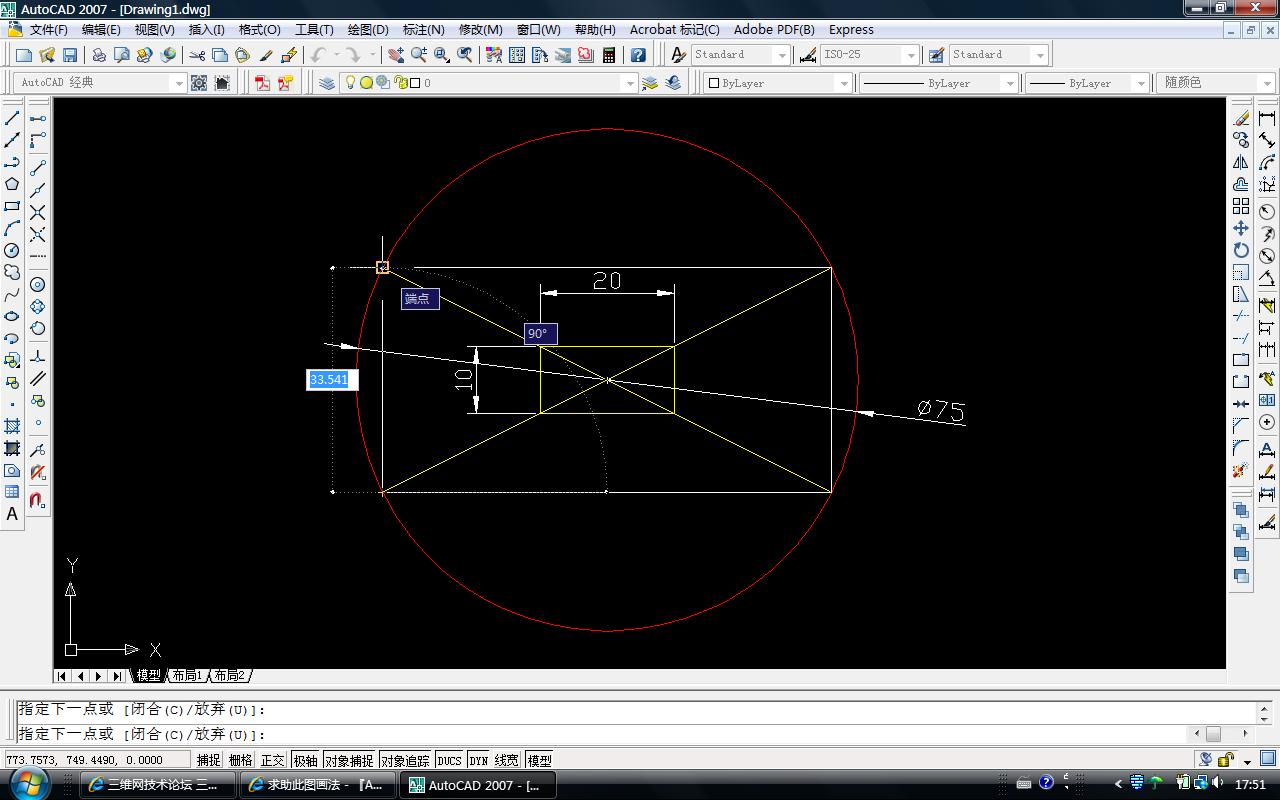
Task: Select the Mirror modify tool
Action: point(1241,162)
